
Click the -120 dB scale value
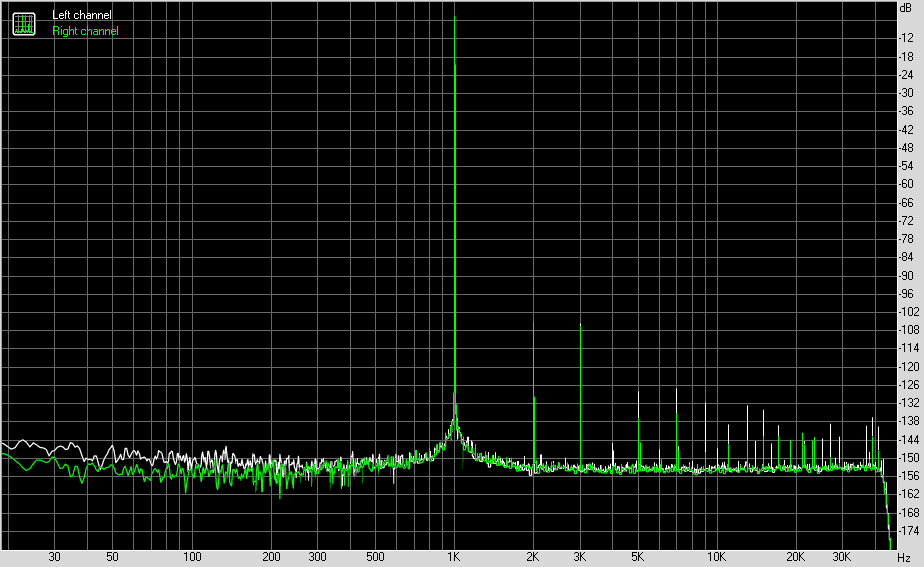(x=909, y=367)
